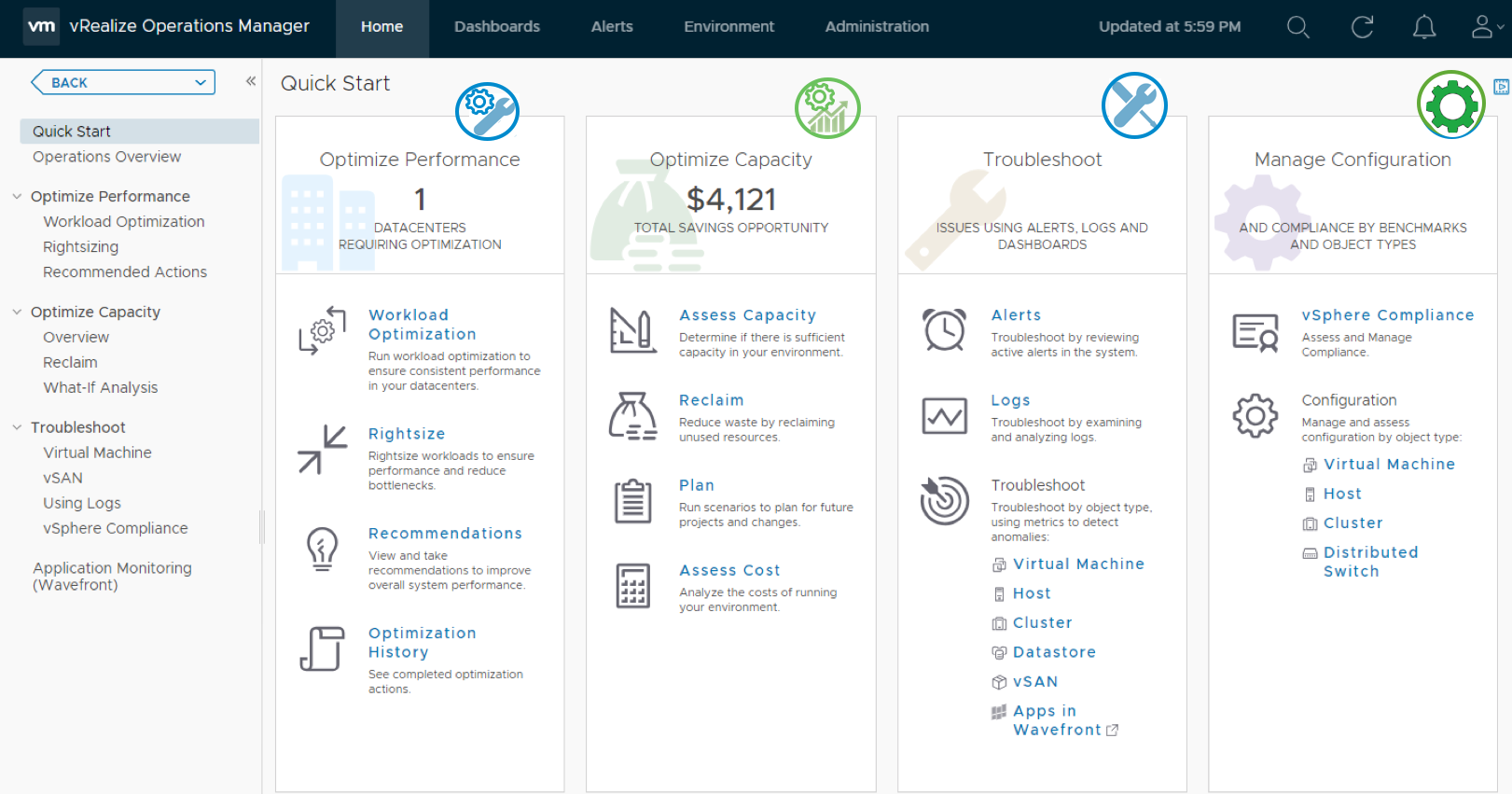Viewport: 1512px width, 794px height.
Task: Open the Workload Optimization link
Action: pyautogui.click(x=422, y=325)
